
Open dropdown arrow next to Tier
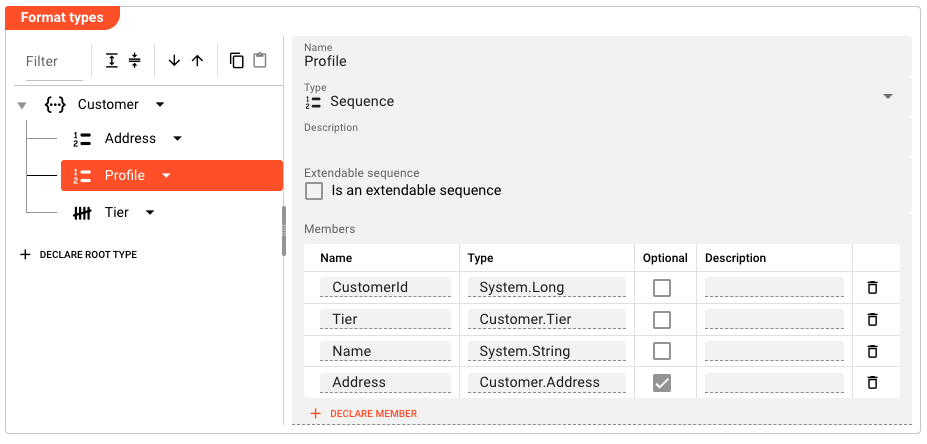click(150, 213)
